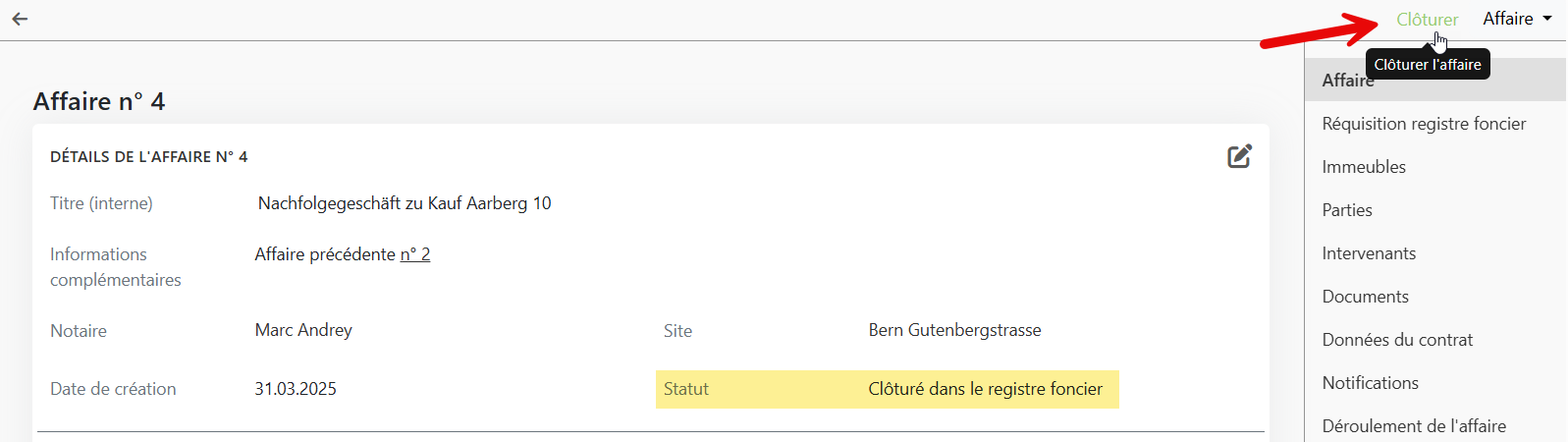This screenshot has height=442, width=1568.
Task: Show the Notifications section
Action: pos(1370,383)
